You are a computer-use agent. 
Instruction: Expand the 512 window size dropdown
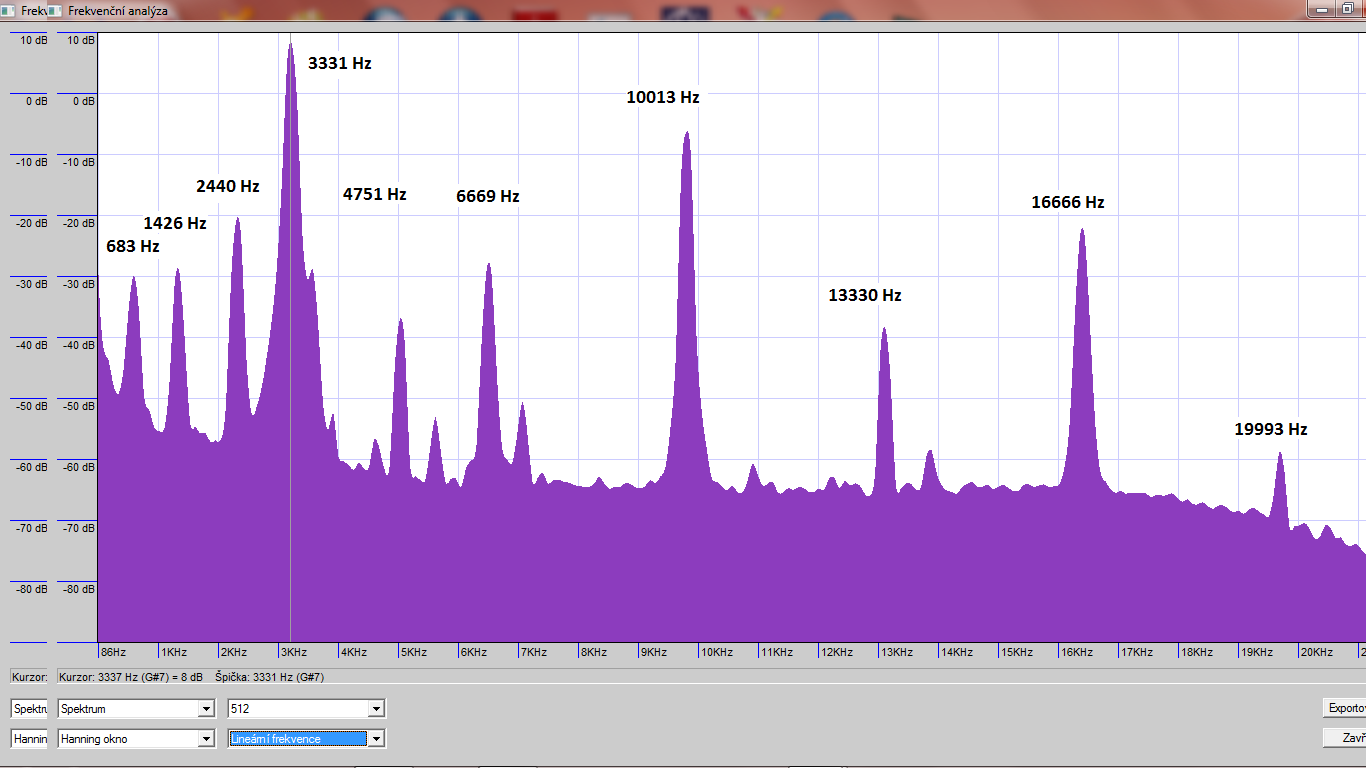point(307,709)
